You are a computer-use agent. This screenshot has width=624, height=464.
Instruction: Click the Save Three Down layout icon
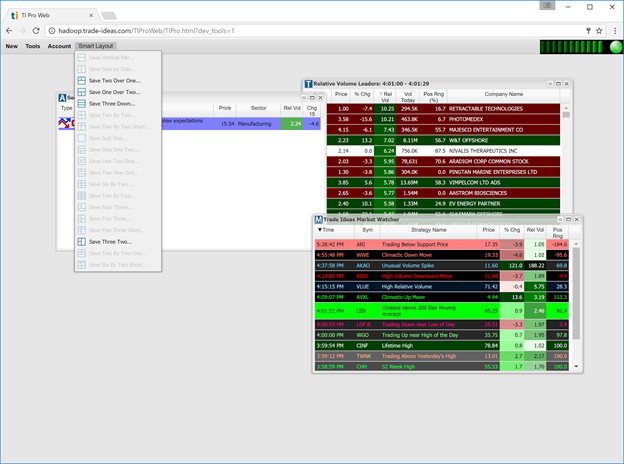82,104
